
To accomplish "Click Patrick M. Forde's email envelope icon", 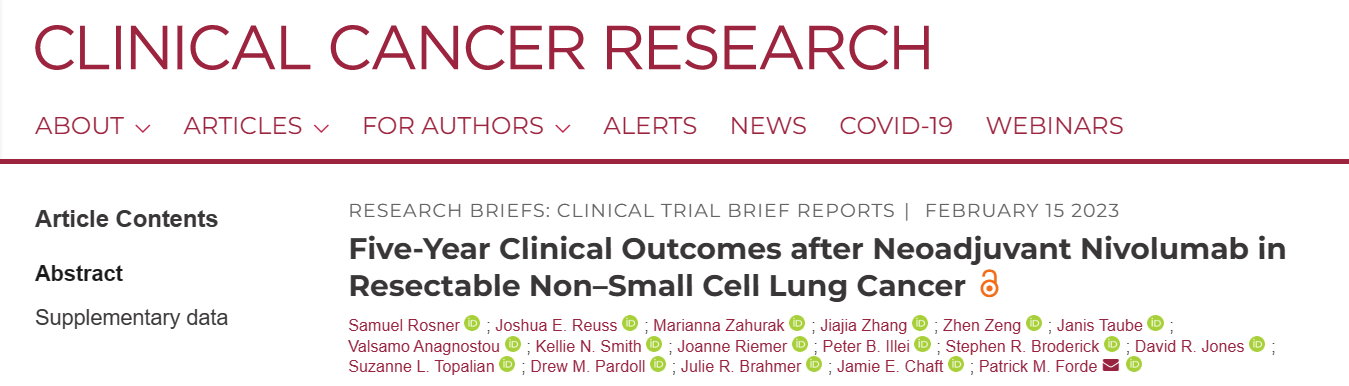I will (1110, 366).
